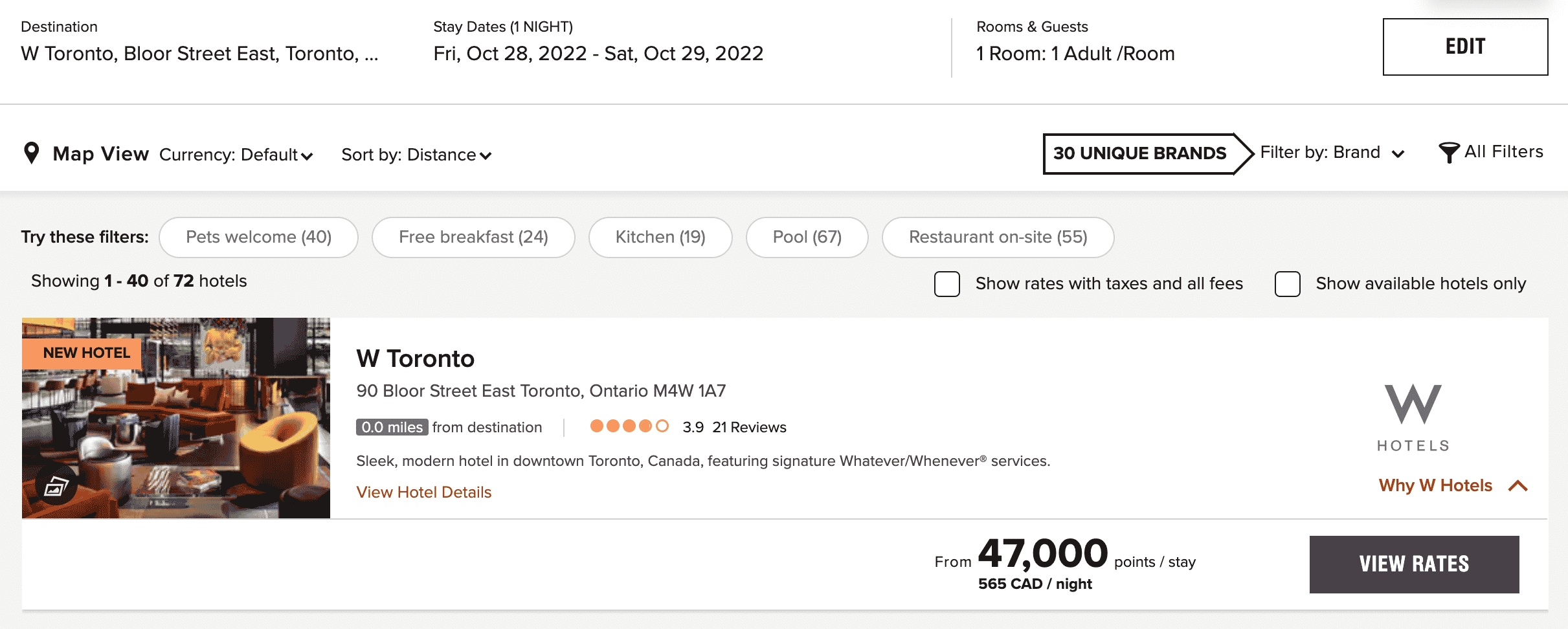Click the All Filters funnel icon
The image size is (1568, 629).
1448,153
